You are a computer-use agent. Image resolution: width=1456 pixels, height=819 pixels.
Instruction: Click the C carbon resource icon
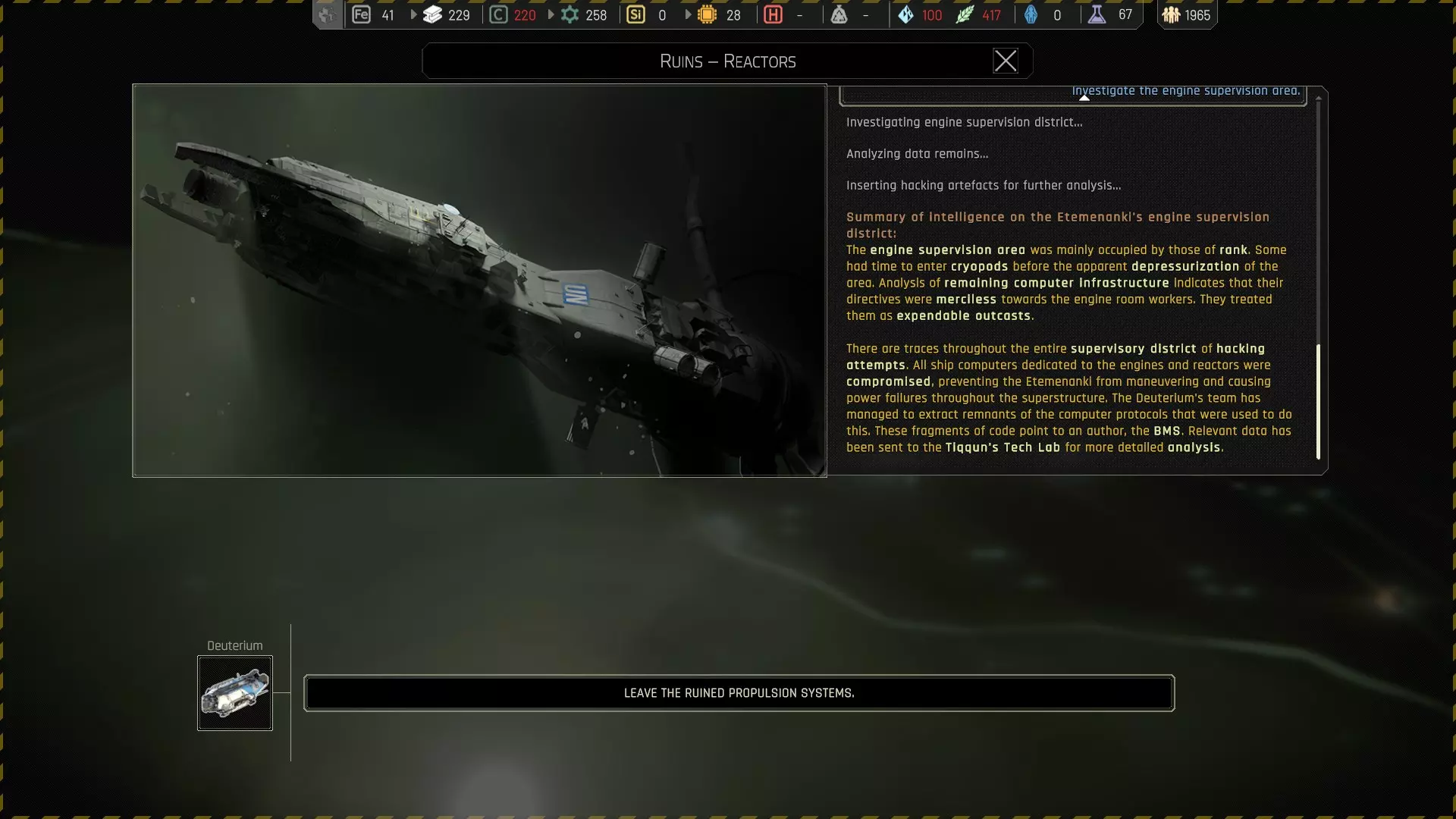[498, 14]
